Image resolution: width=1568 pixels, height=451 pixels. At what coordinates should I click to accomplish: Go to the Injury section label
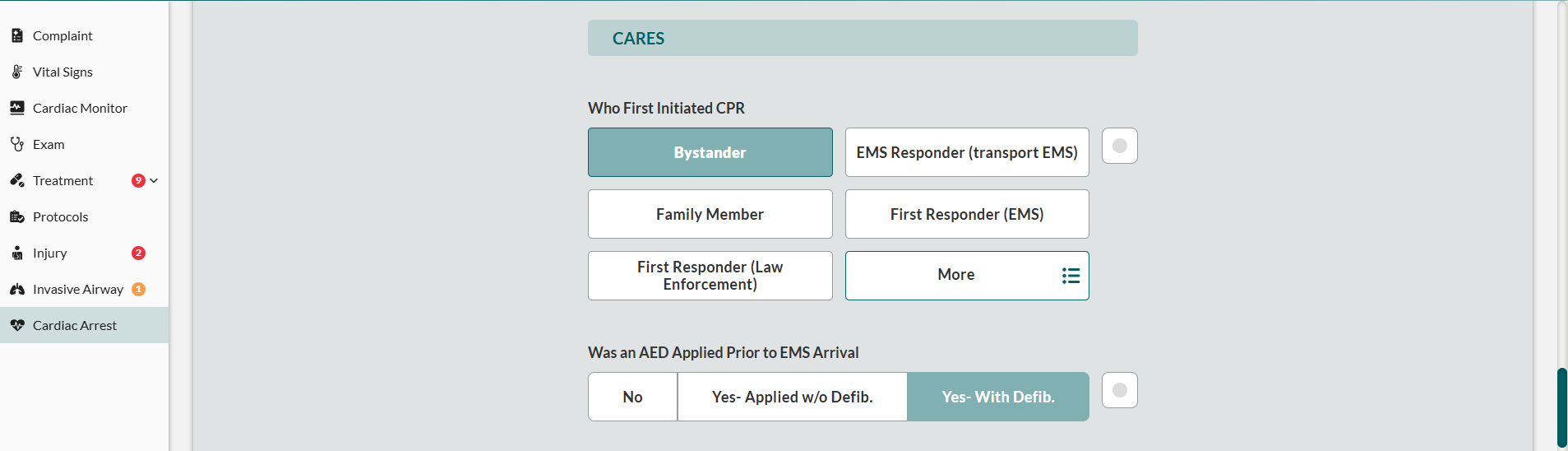[x=50, y=253]
